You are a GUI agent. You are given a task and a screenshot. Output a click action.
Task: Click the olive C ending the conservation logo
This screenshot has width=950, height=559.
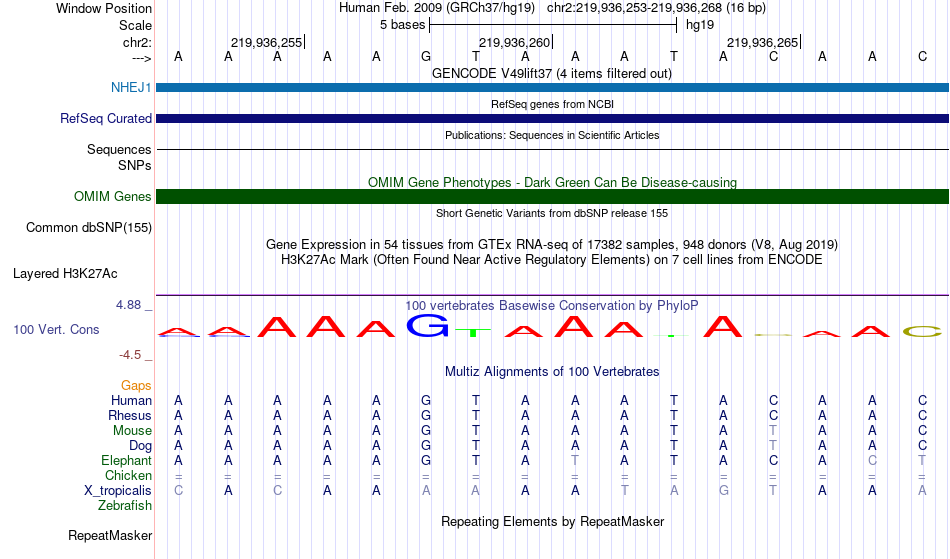922,331
